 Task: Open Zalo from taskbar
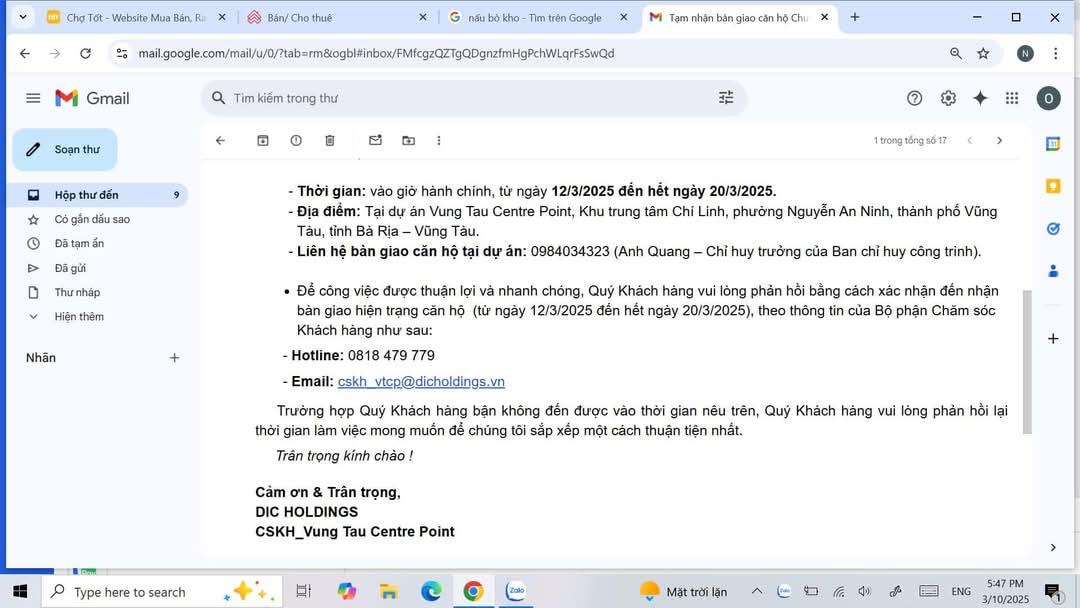(516, 591)
